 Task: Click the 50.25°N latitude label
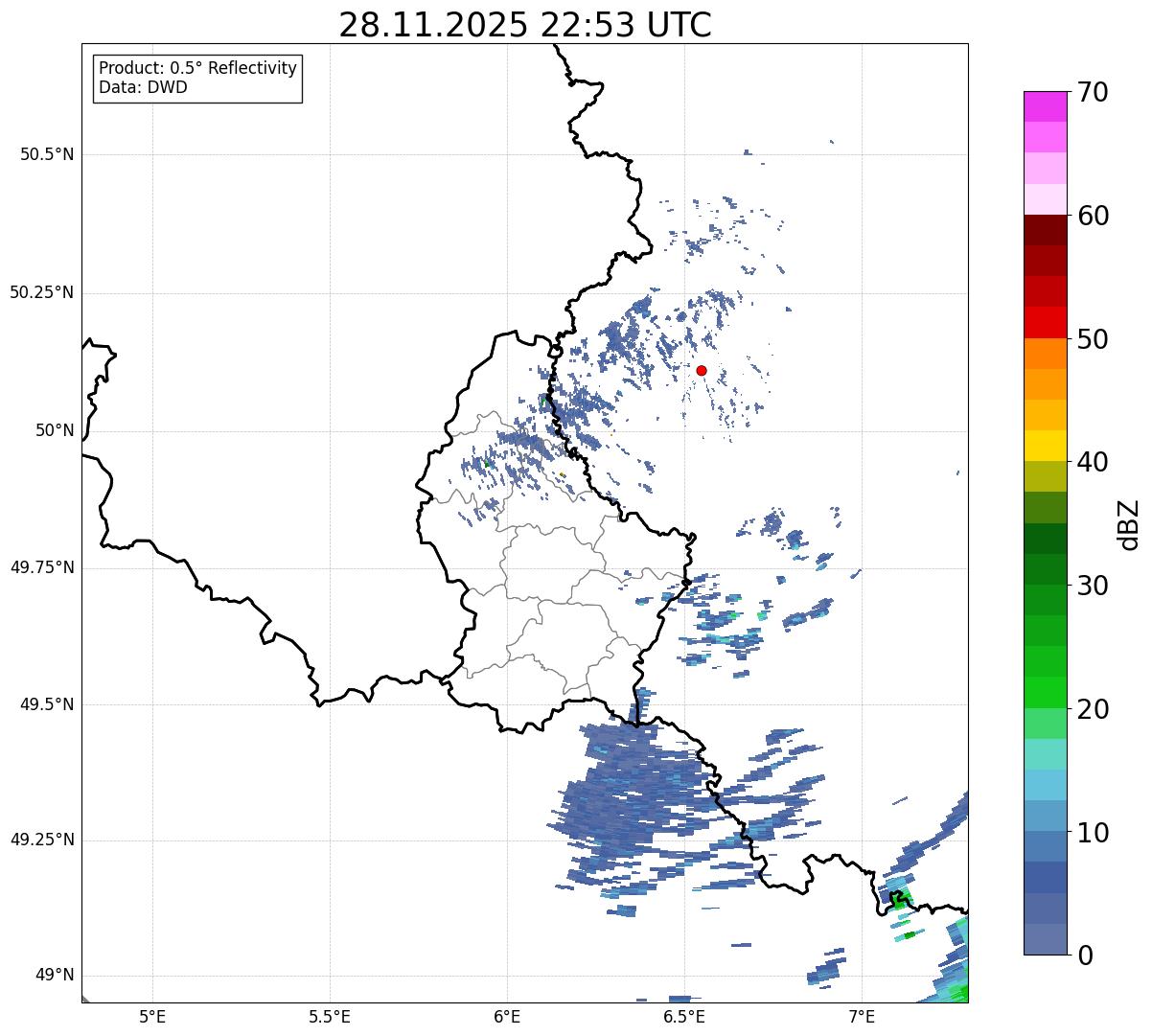click(42, 292)
